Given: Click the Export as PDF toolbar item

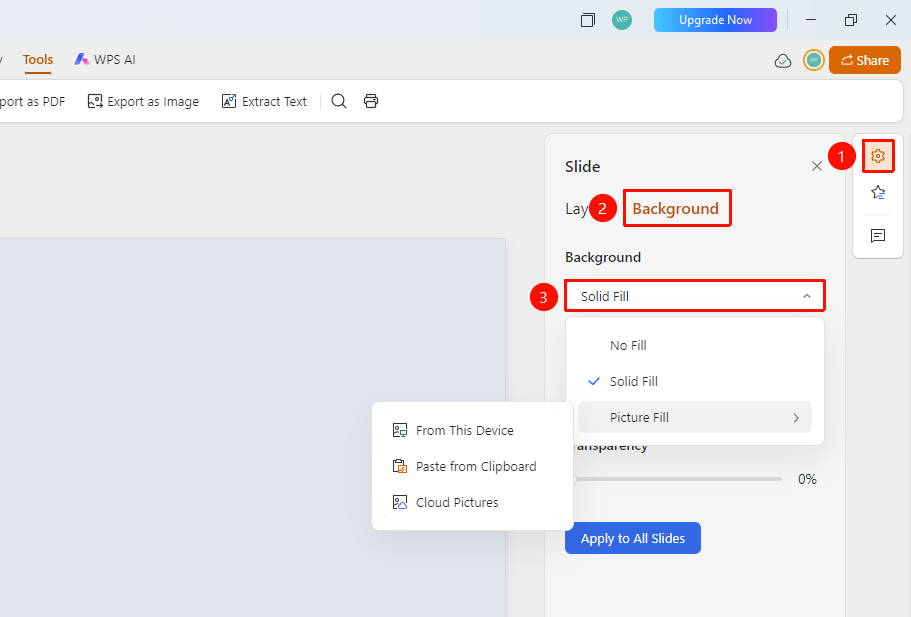Looking at the screenshot, I should click(31, 101).
